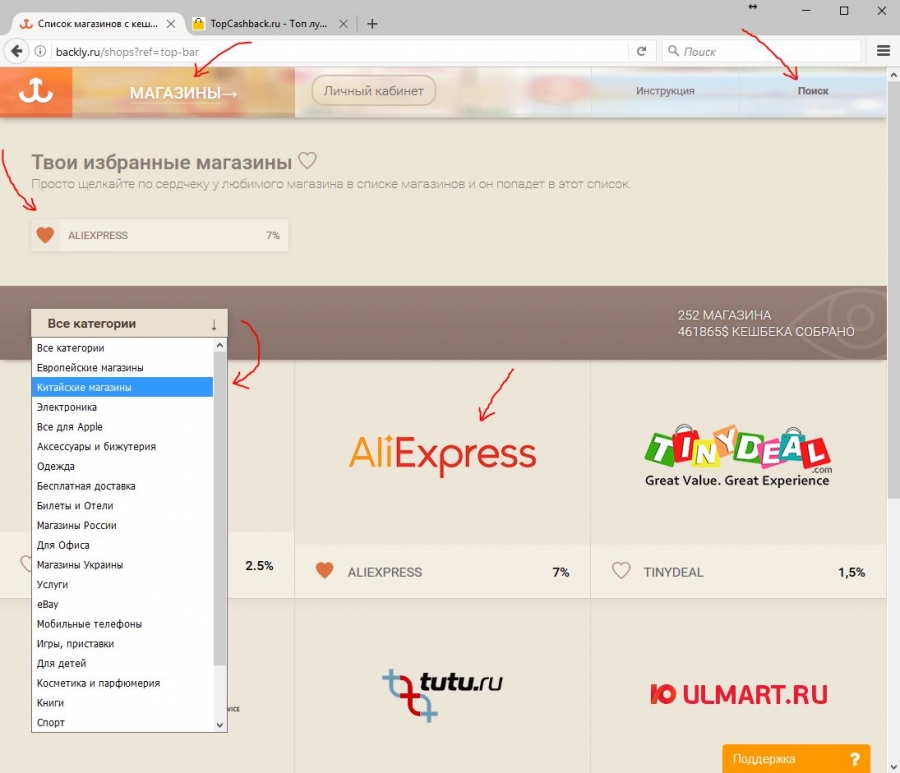Select Билеты и Отели category
The width and height of the screenshot is (900, 773).
pyautogui.click(x=122, y=506)
